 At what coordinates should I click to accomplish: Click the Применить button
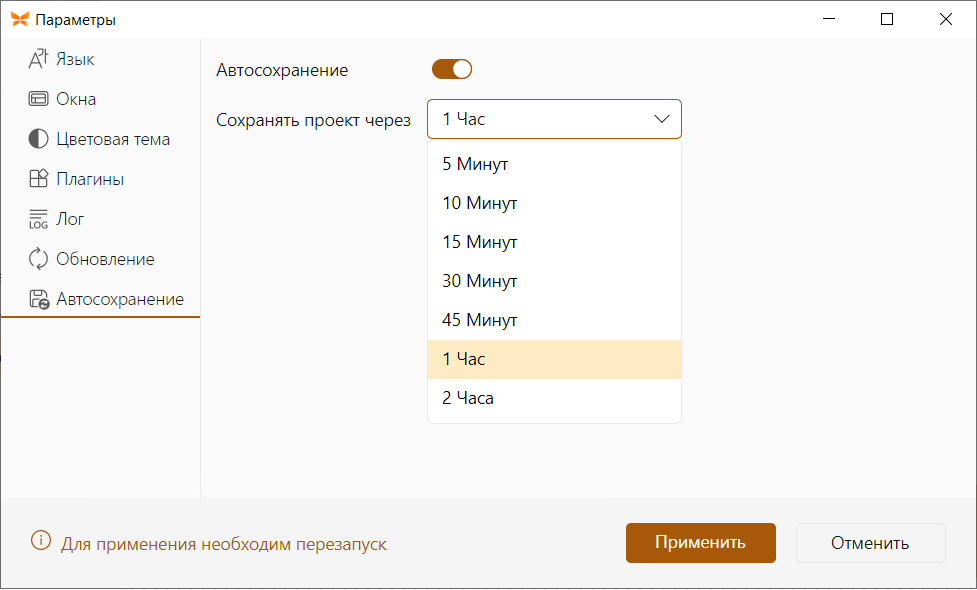[700, 543]
